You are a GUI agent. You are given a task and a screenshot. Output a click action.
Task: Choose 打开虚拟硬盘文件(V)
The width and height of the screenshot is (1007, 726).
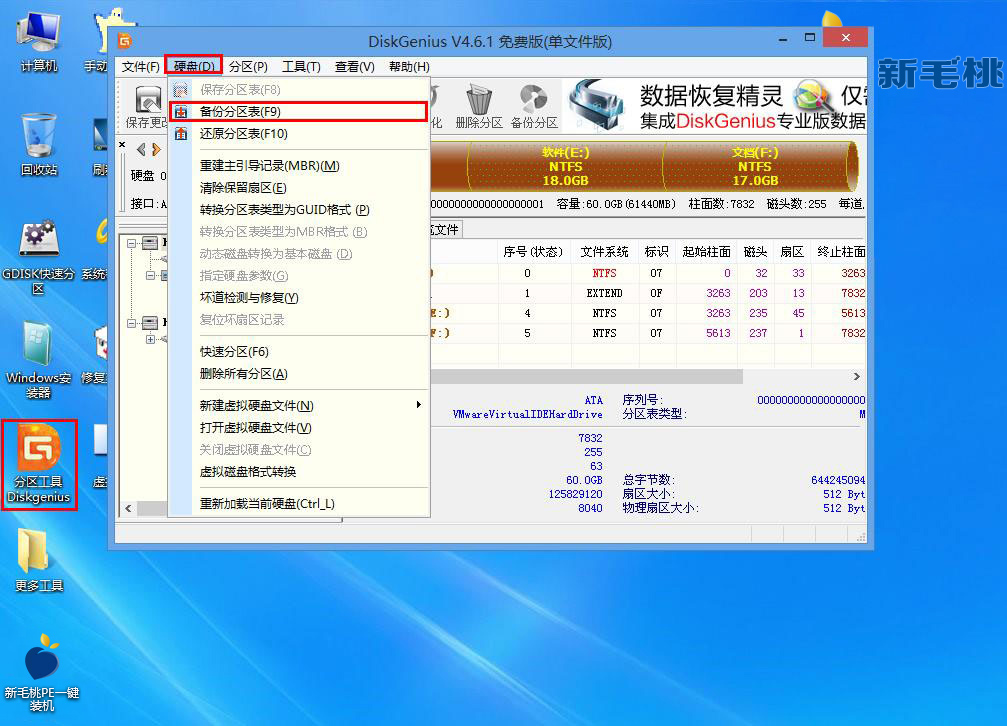(299, 427)
